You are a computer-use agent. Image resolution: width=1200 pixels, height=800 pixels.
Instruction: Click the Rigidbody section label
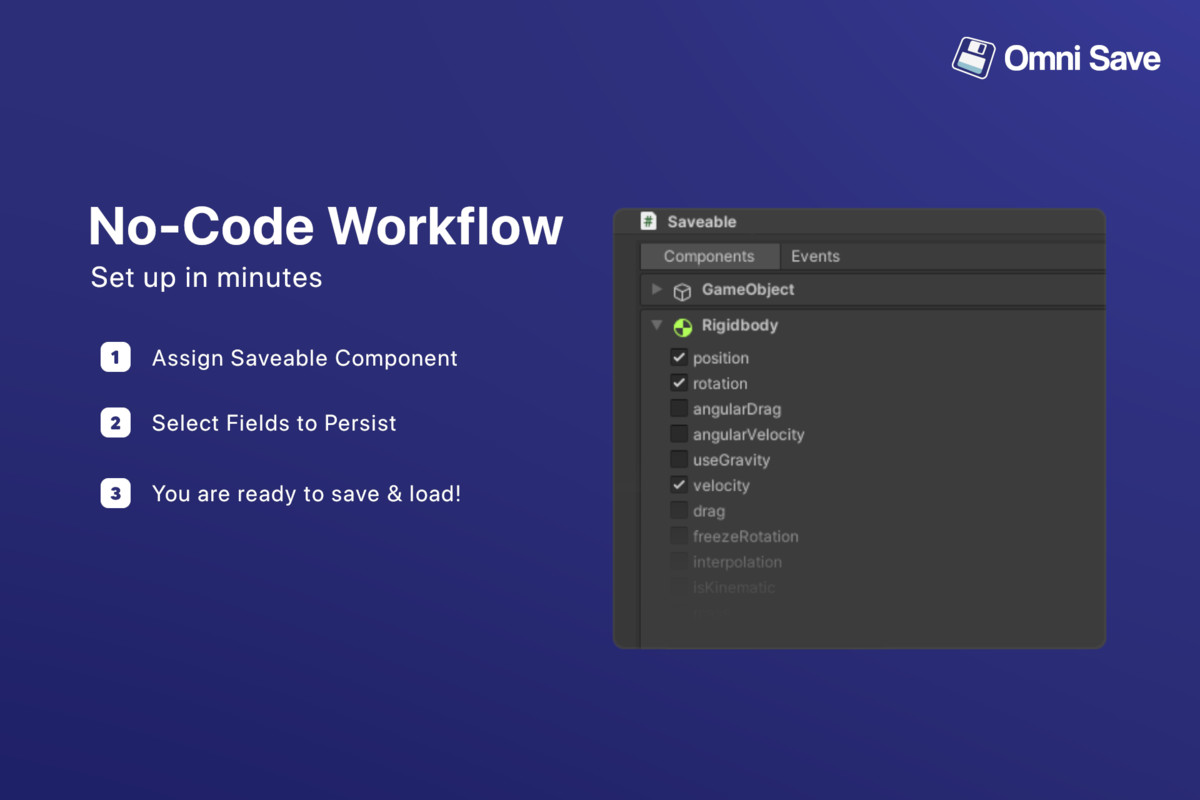coord(740,325)
